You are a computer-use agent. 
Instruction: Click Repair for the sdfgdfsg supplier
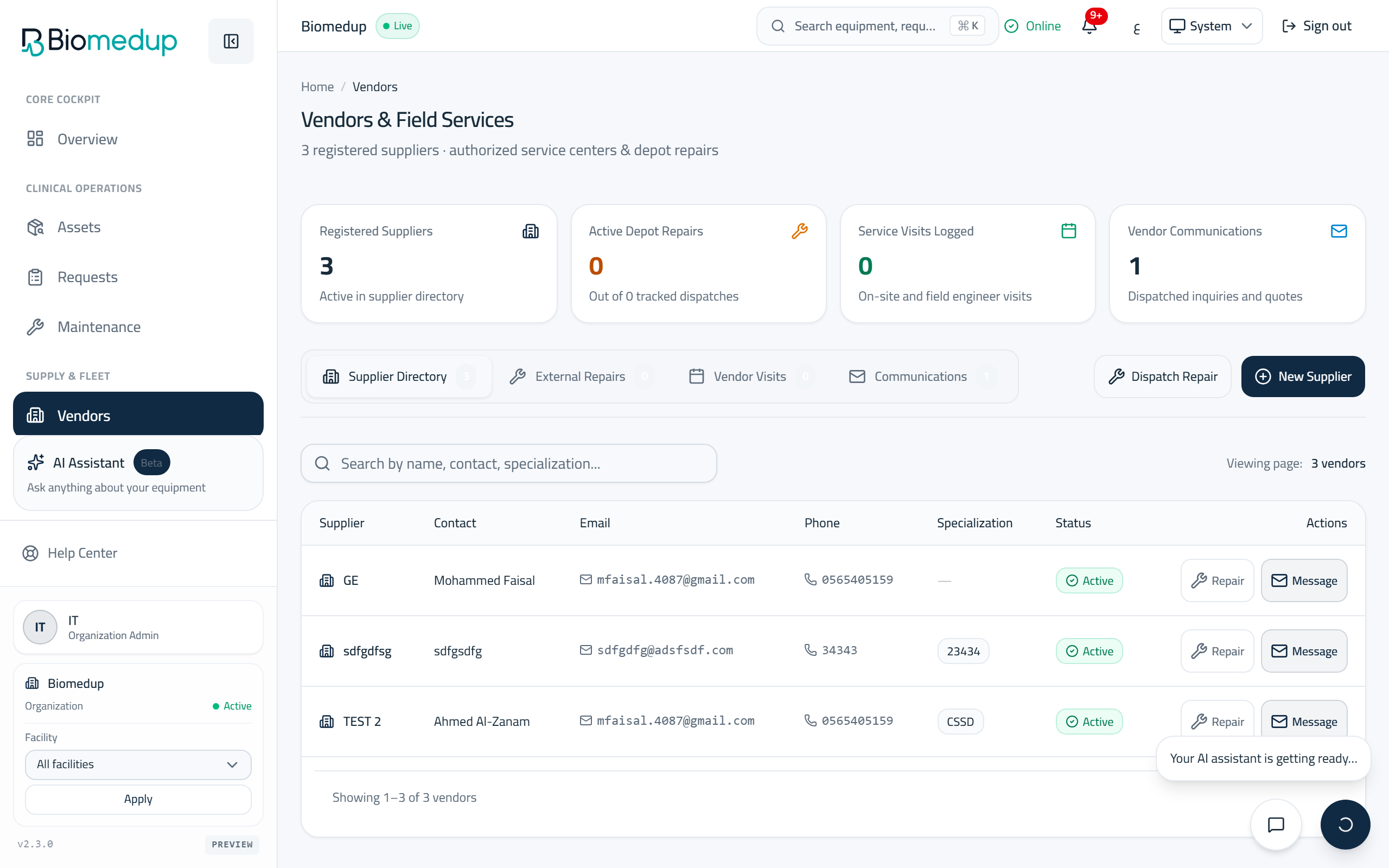click(1217, 651)
